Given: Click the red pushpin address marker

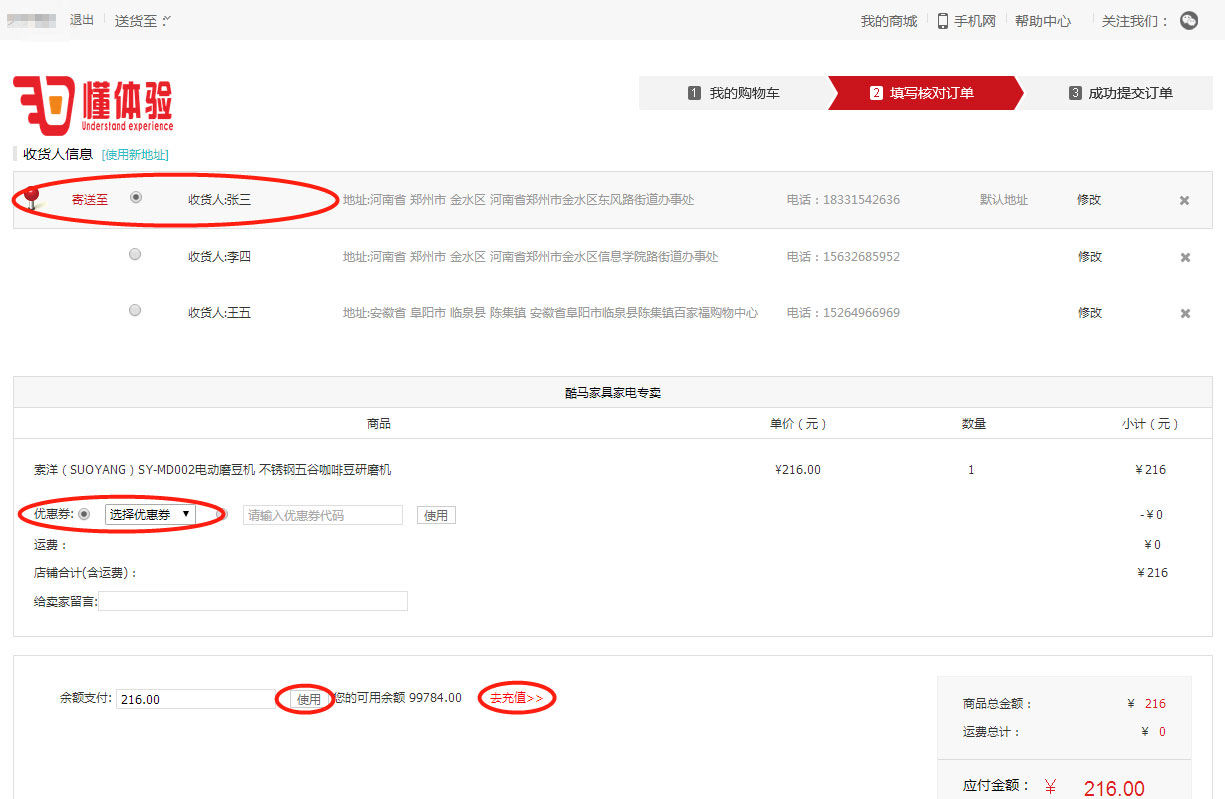Looking at the screenshot, I should tap(32, 196).
